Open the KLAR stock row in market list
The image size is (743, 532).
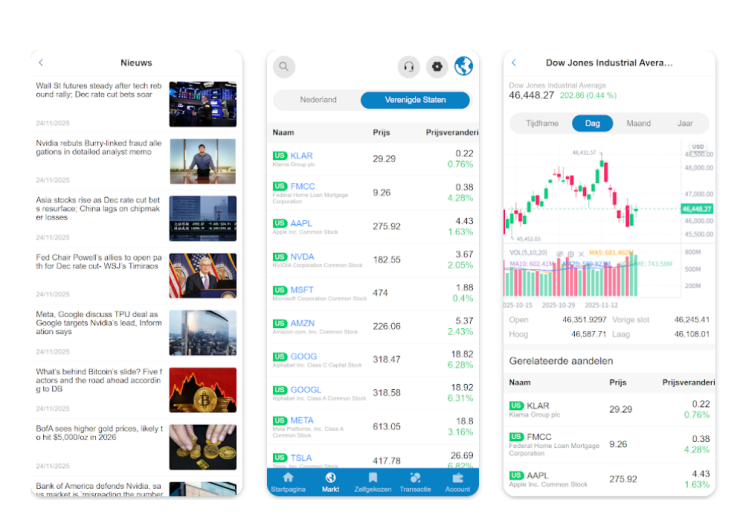click(x=373, y=159)
